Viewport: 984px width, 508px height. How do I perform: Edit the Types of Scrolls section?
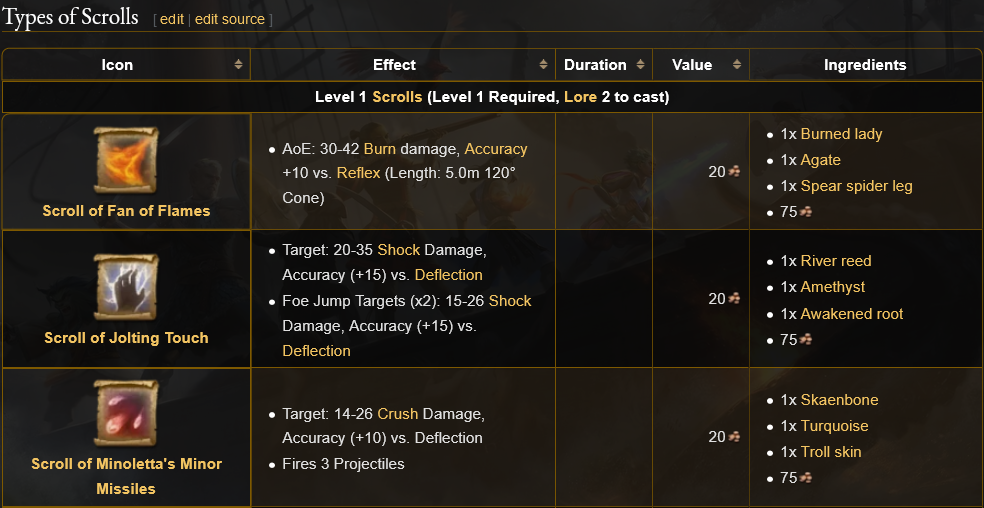coord(172,19)
